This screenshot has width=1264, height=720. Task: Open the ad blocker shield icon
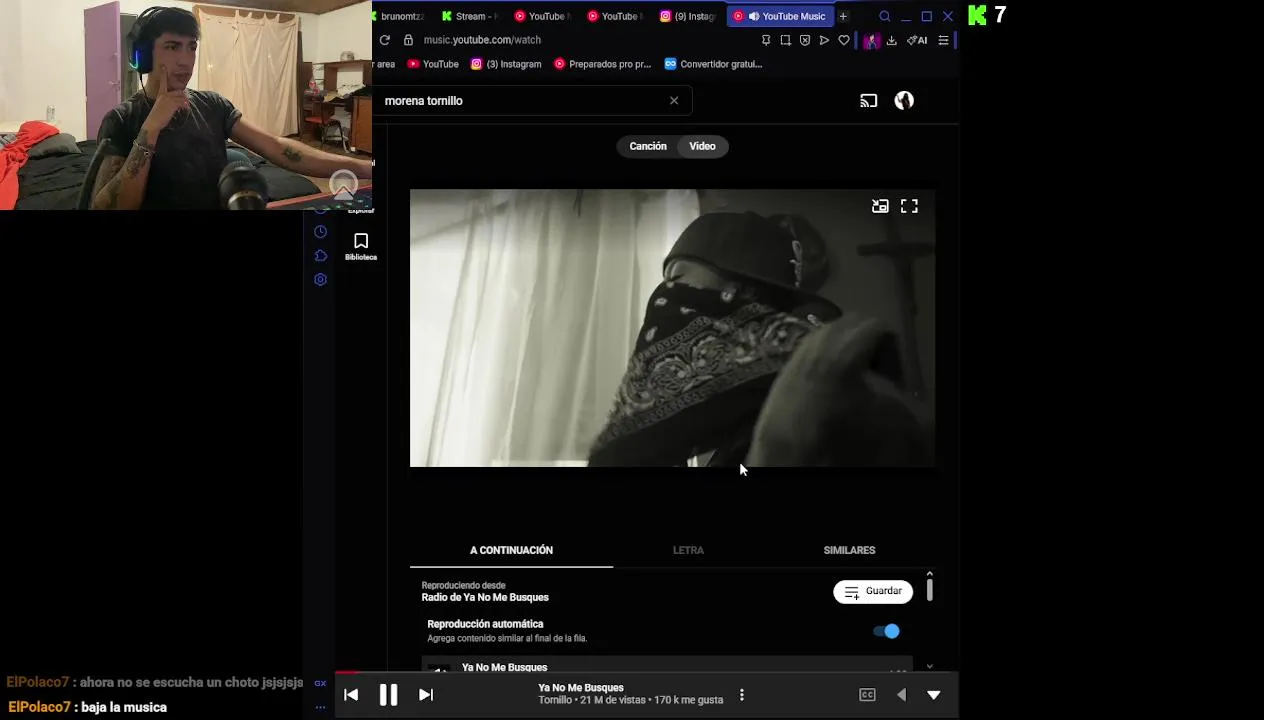coord(805,40)
